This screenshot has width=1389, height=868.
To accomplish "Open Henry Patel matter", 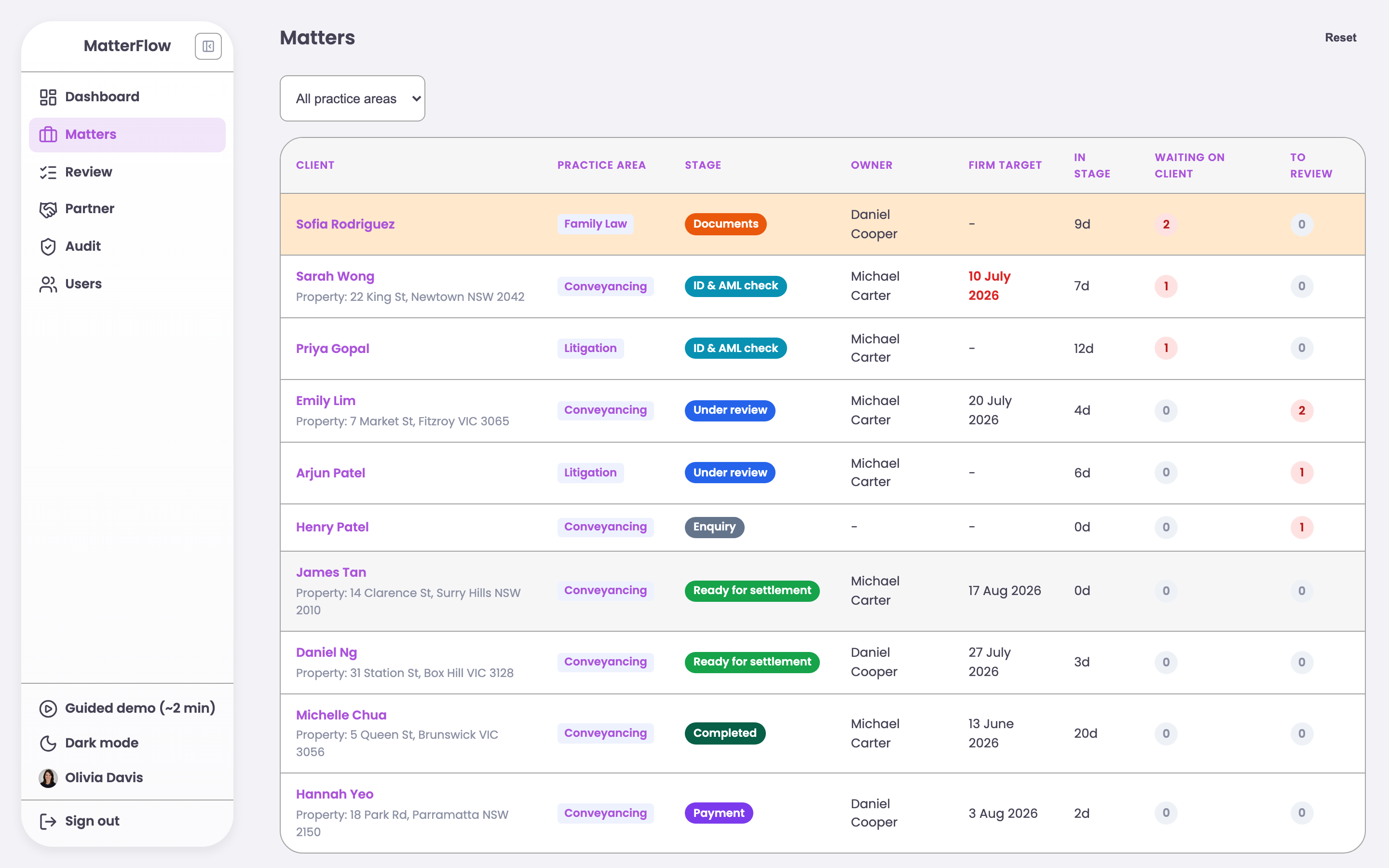I will (x=332, y=528).
